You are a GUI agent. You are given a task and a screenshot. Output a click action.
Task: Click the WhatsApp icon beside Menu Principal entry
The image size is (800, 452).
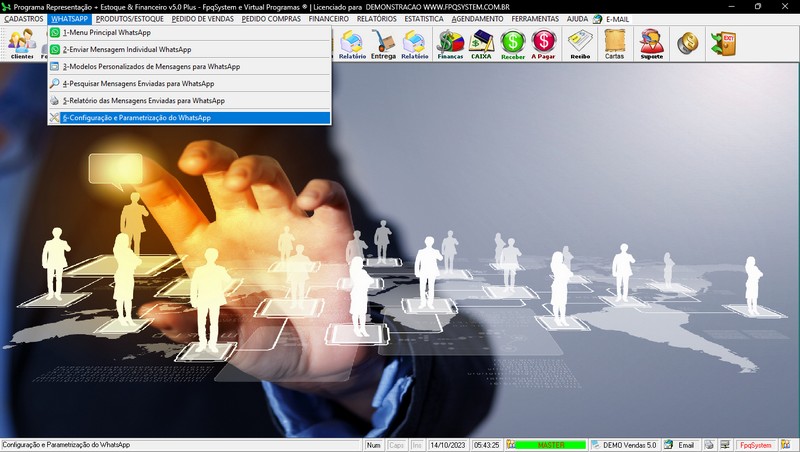55,32
